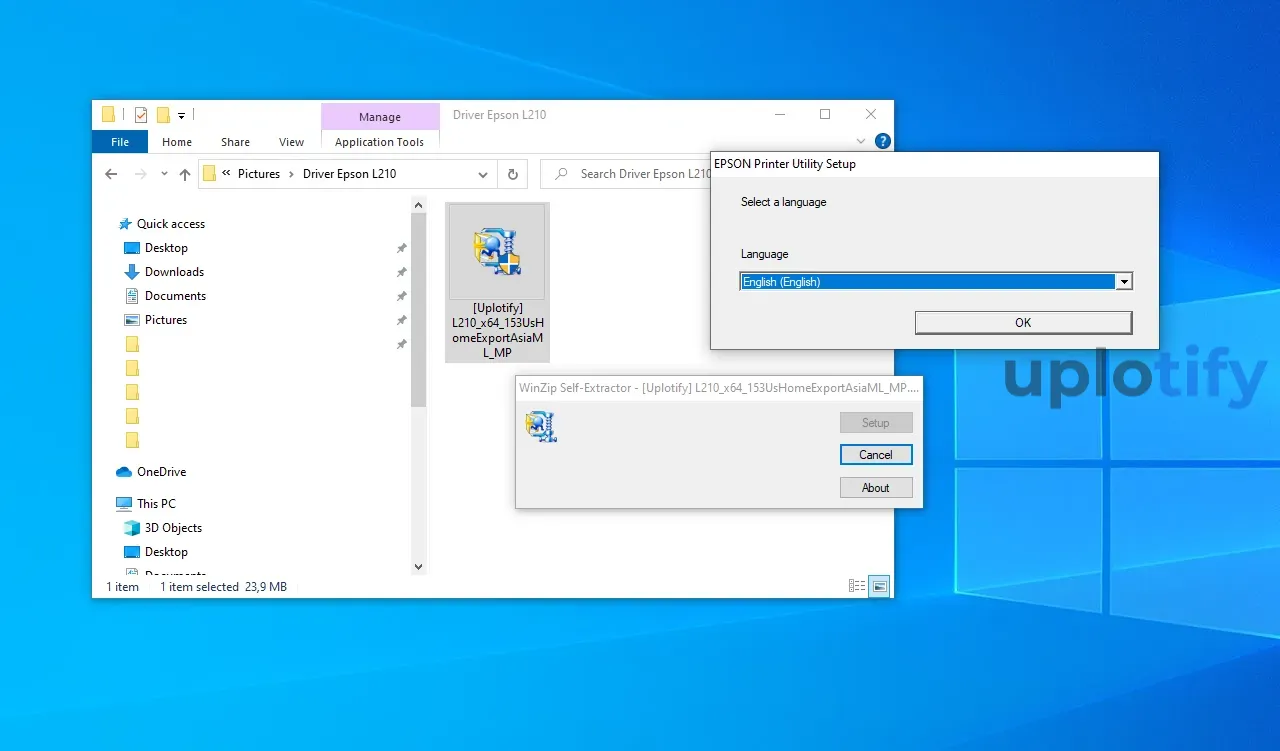Click Cancel in WinZip Self-Extractor

point(876,455)
